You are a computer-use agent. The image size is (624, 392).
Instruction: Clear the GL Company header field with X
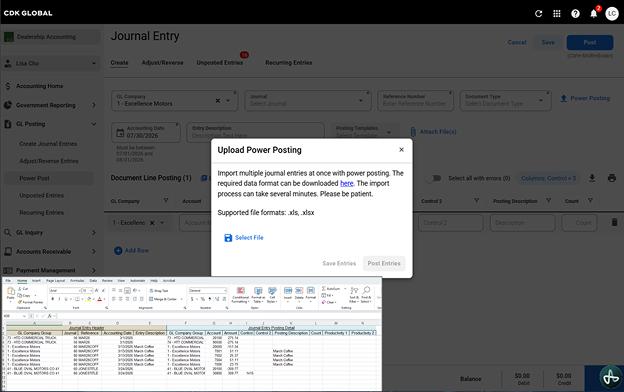pyautogui.click(x=218, y=101)
